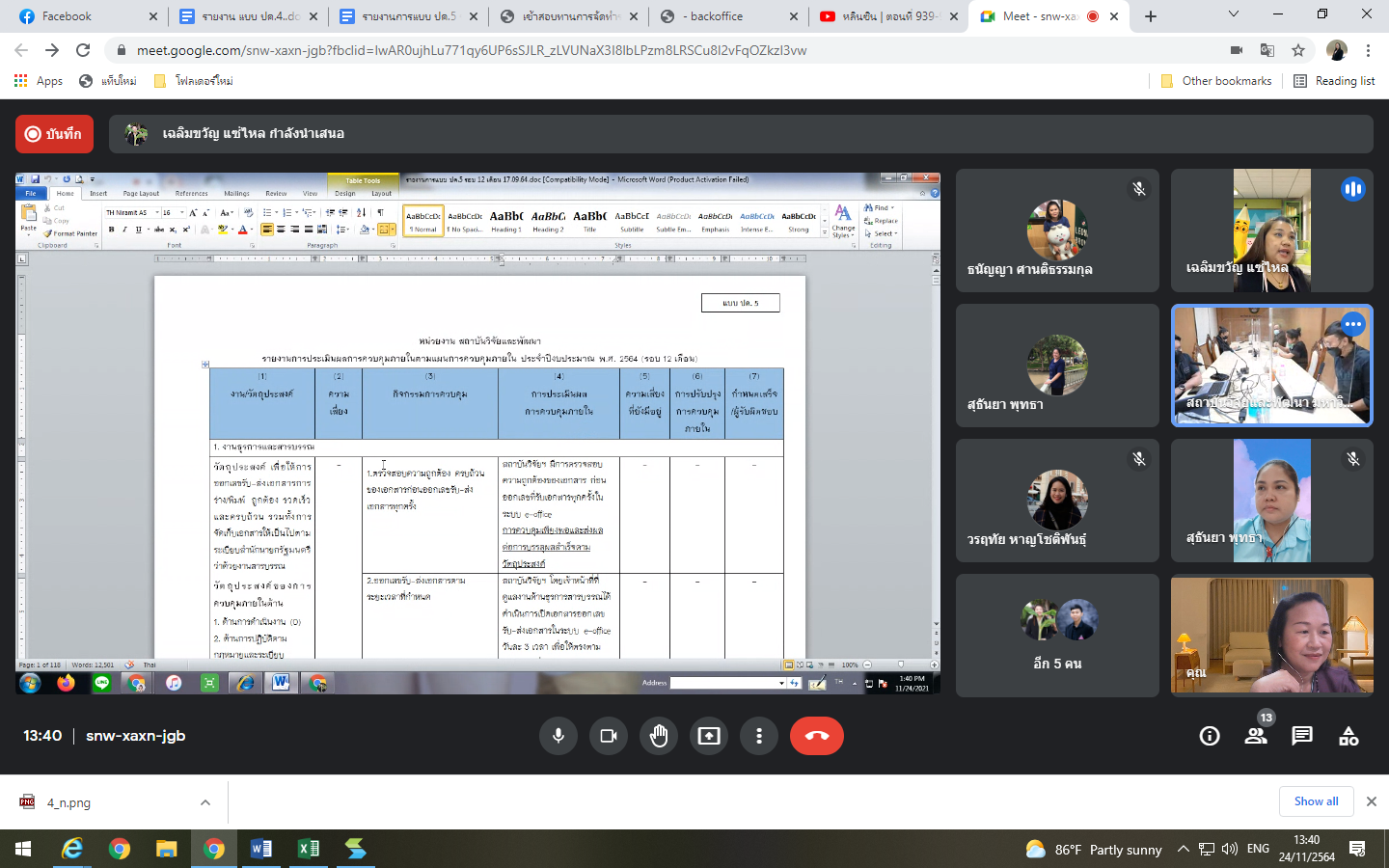Expand options for 4_n.png download

(x=205, y=802)
